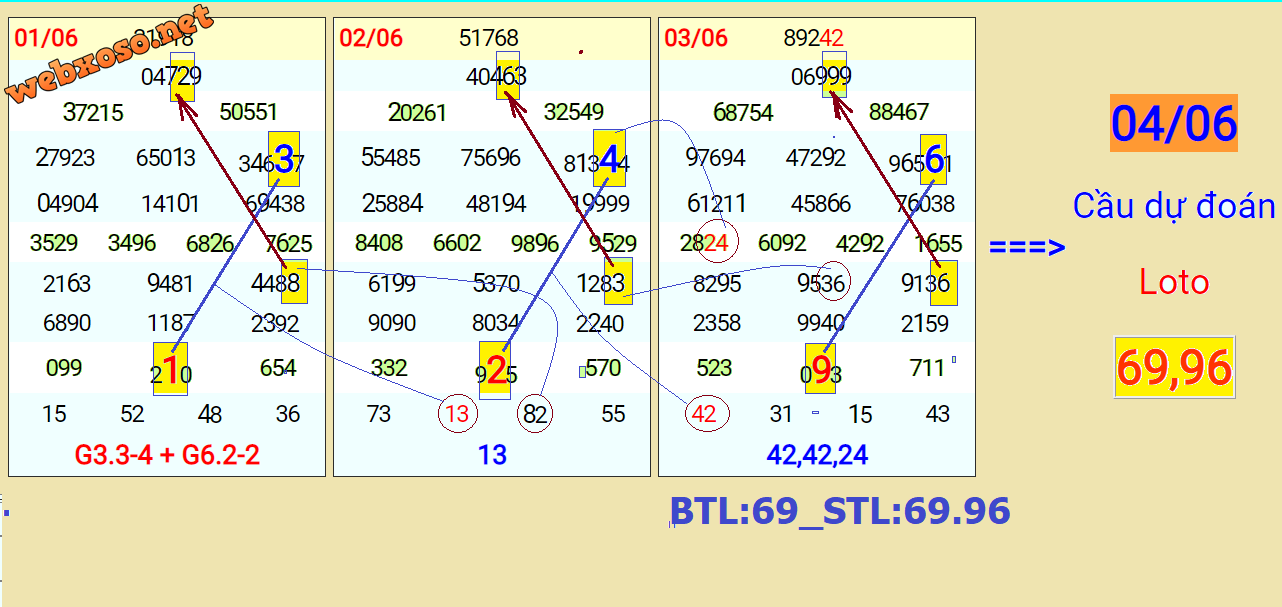Click the webxoso.net watermark logo

pyautogui.click(x=110, y=55)
